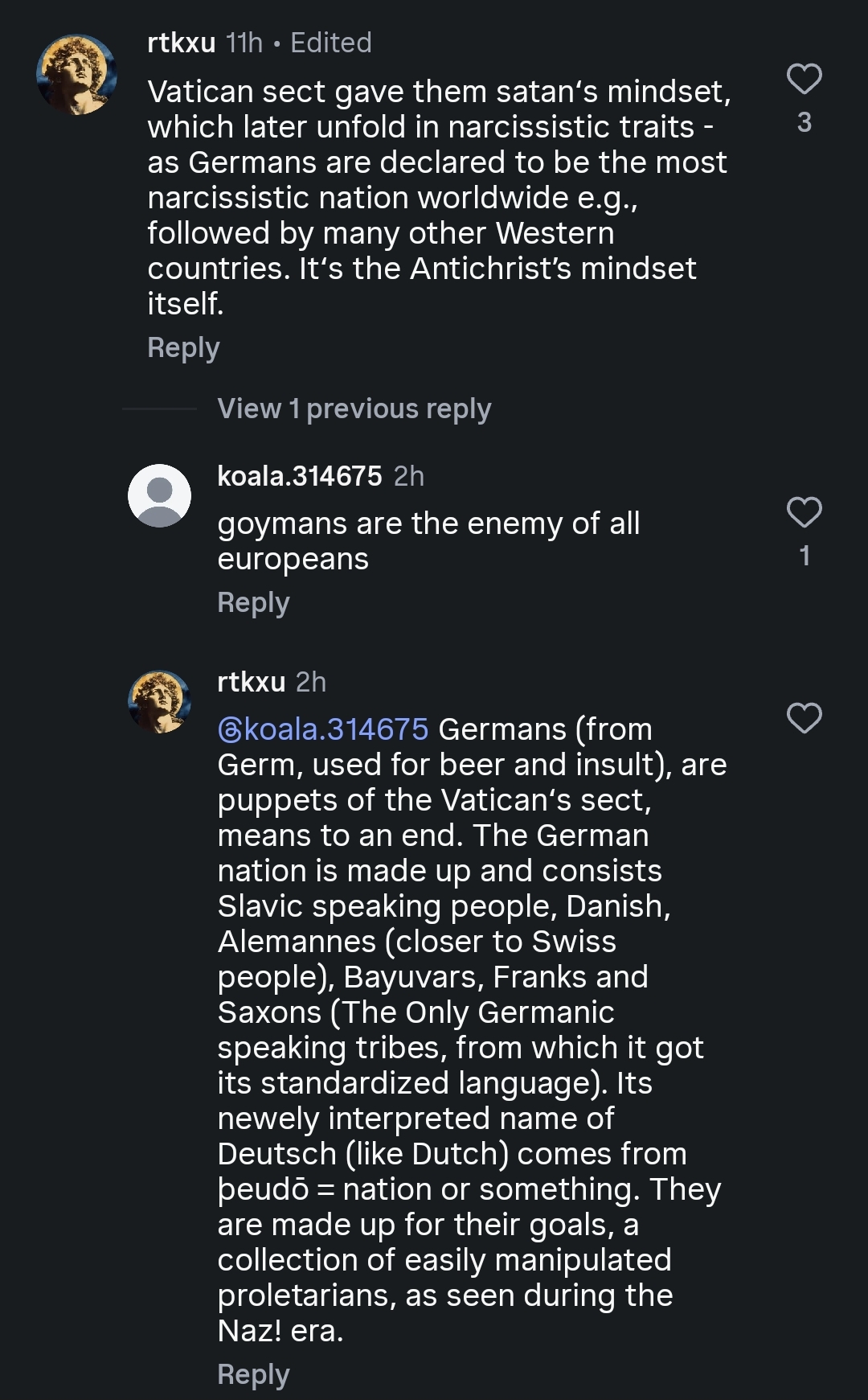Screen dimensions: 868x1400
Task: Open rtkxu username on the 11h comment
Action: (181, 43)
